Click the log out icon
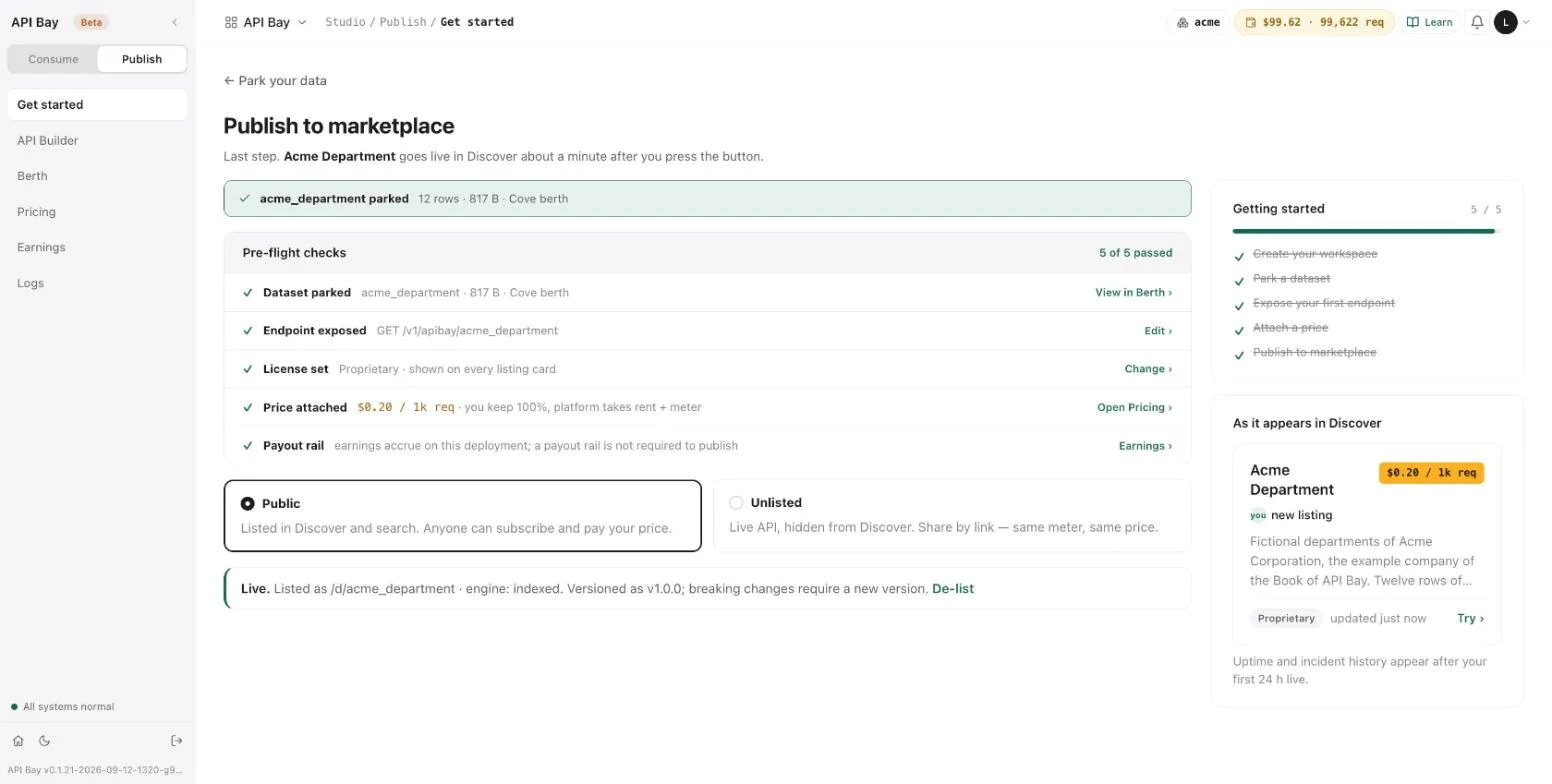 point(177,741)
